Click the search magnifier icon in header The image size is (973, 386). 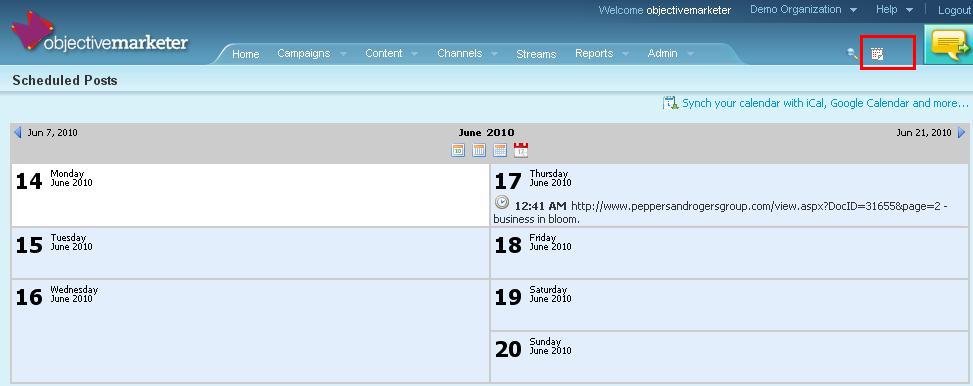tap(853, 53)
